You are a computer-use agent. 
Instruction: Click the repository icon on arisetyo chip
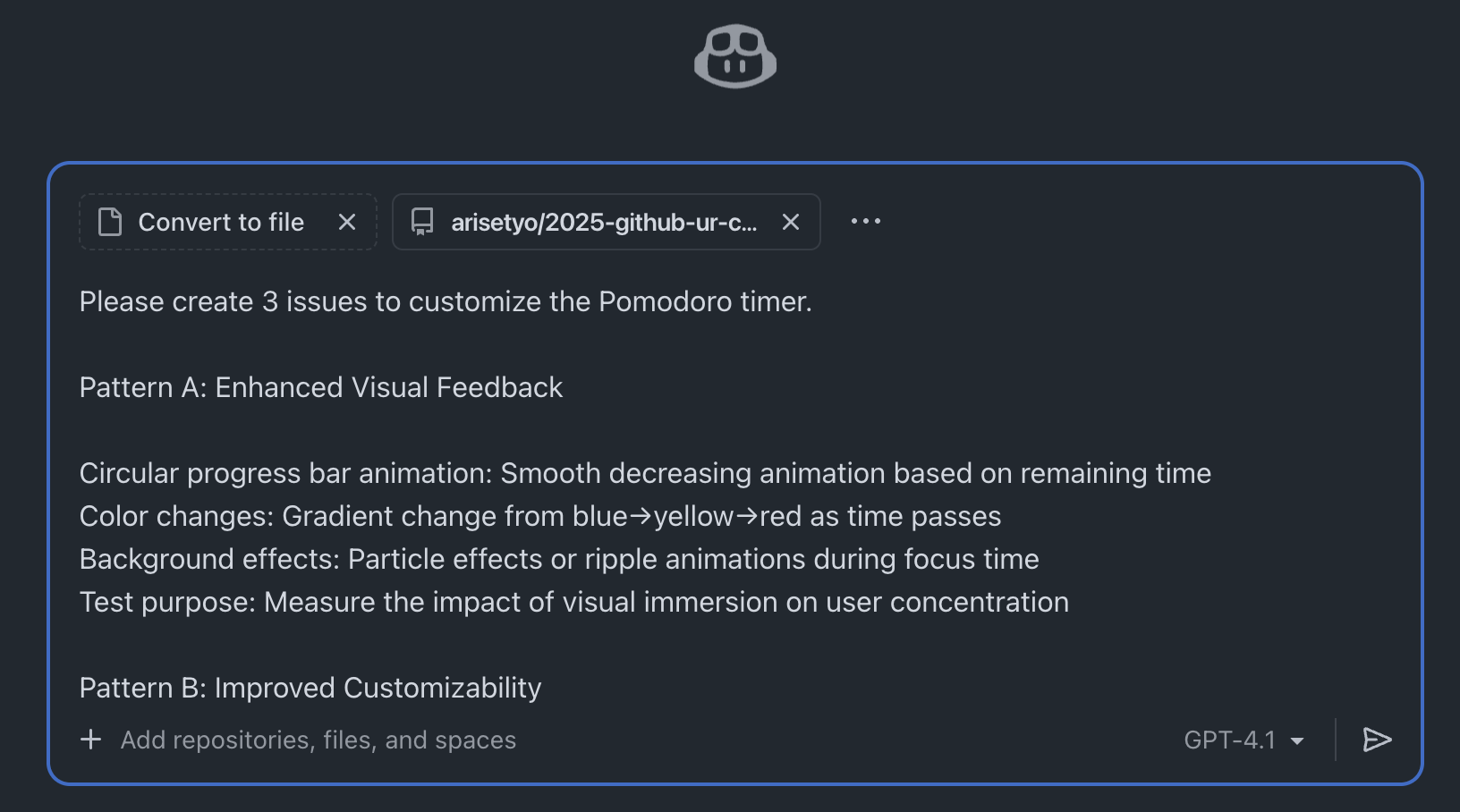coord(422,222)
